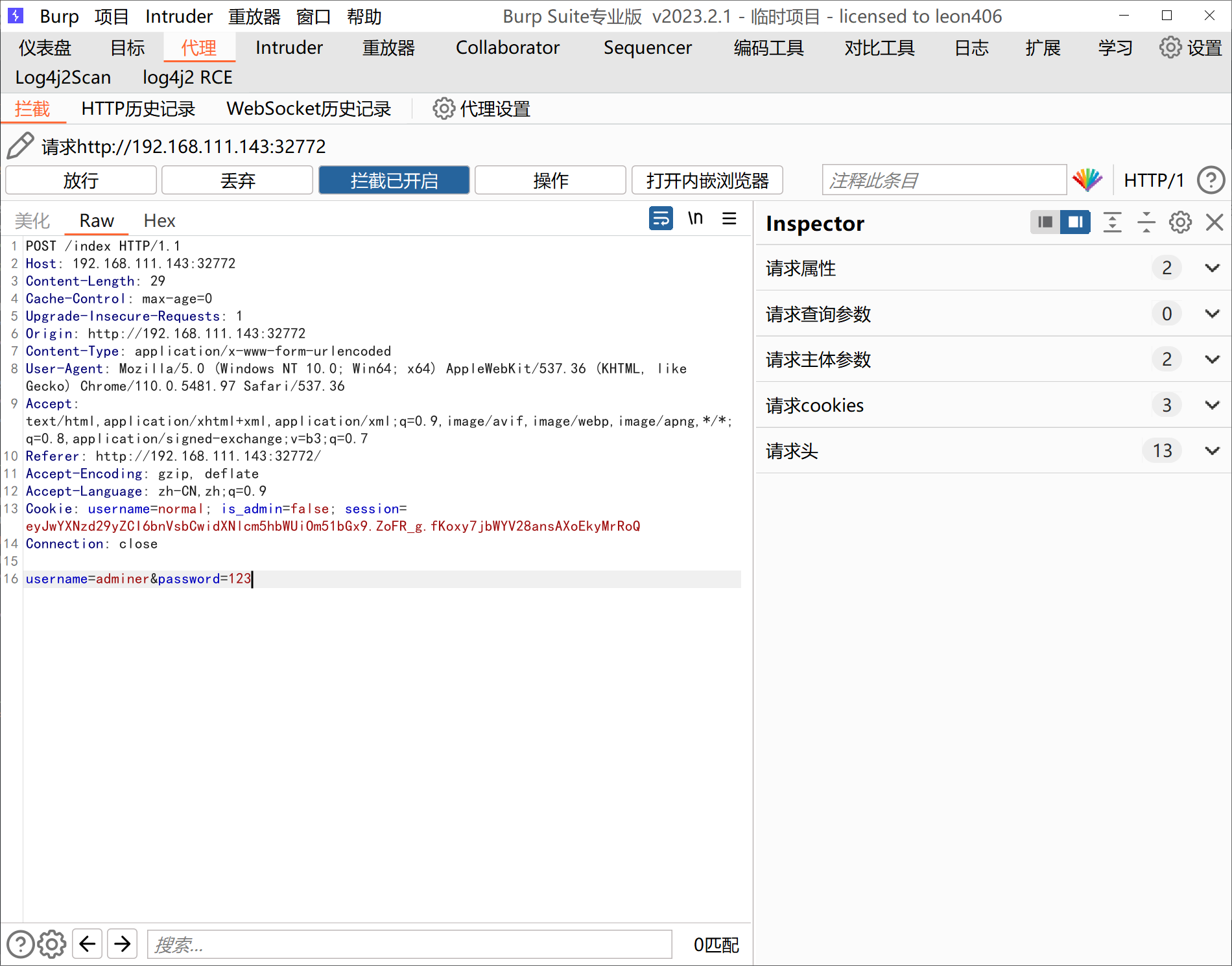Click 丢弃 to drop request
The image size is (1232, 966).
pos(237,180)
